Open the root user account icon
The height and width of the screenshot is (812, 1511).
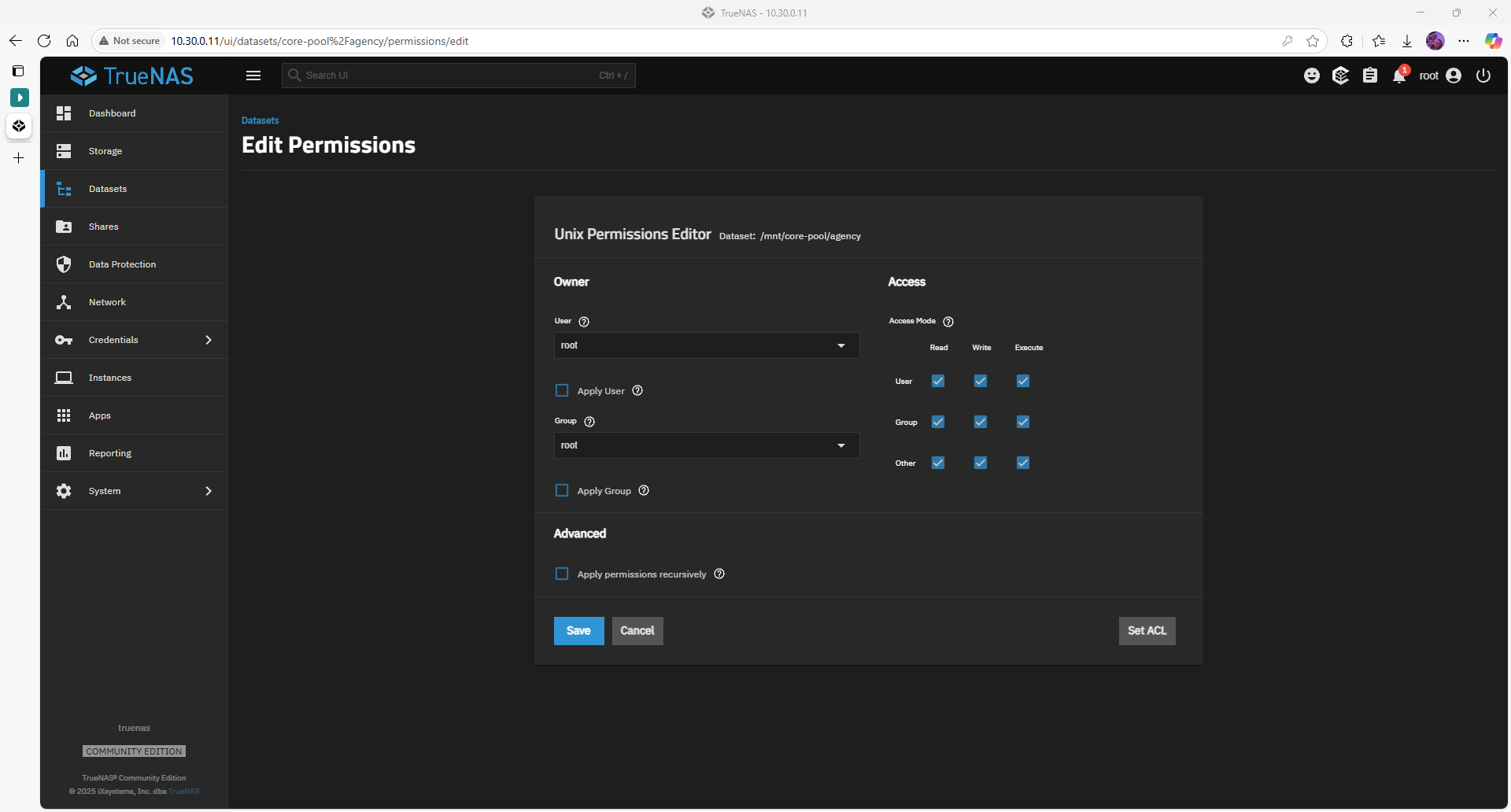click(1454, 76)
